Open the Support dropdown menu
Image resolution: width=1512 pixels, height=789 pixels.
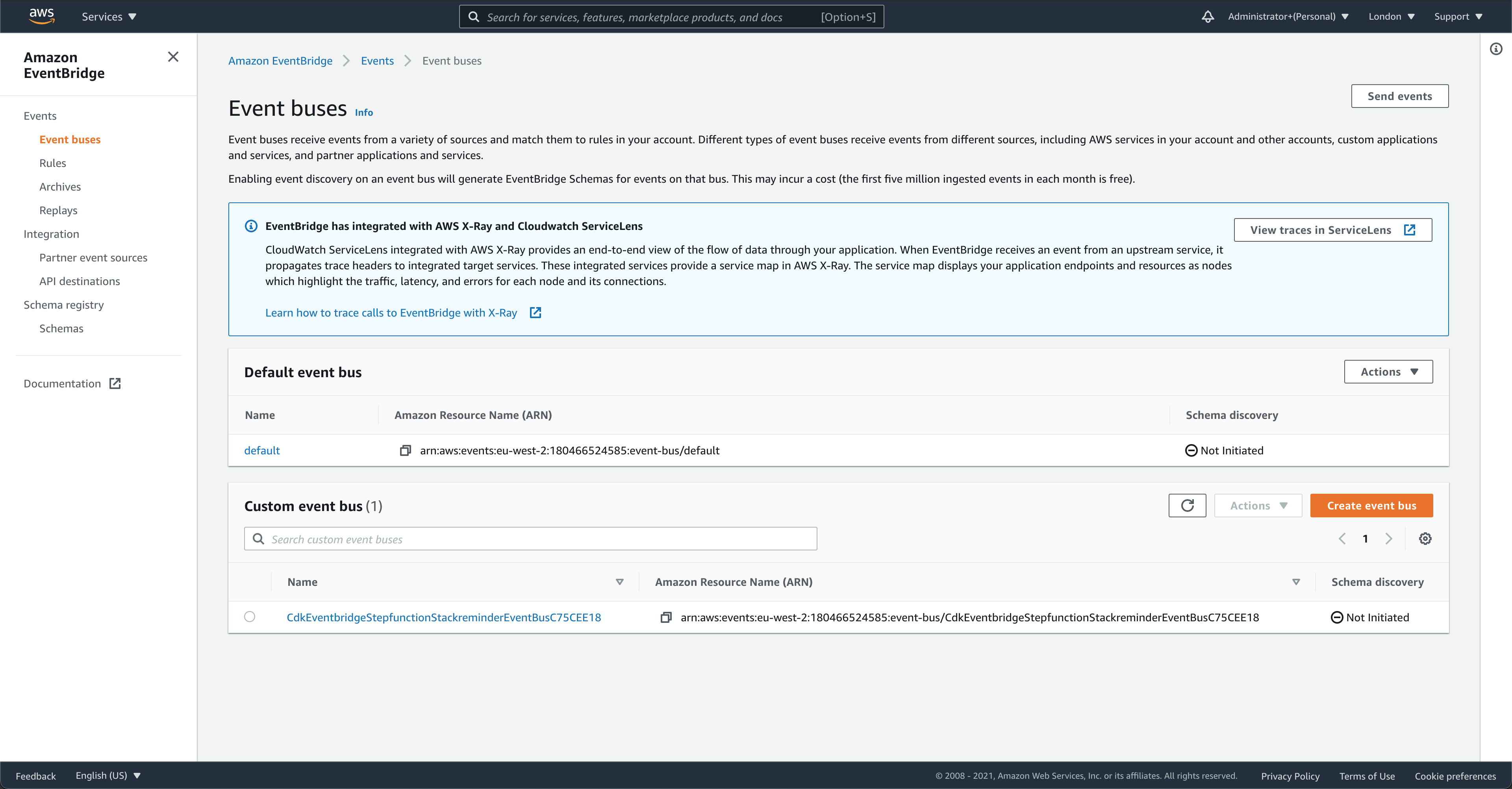point(1458,17)
